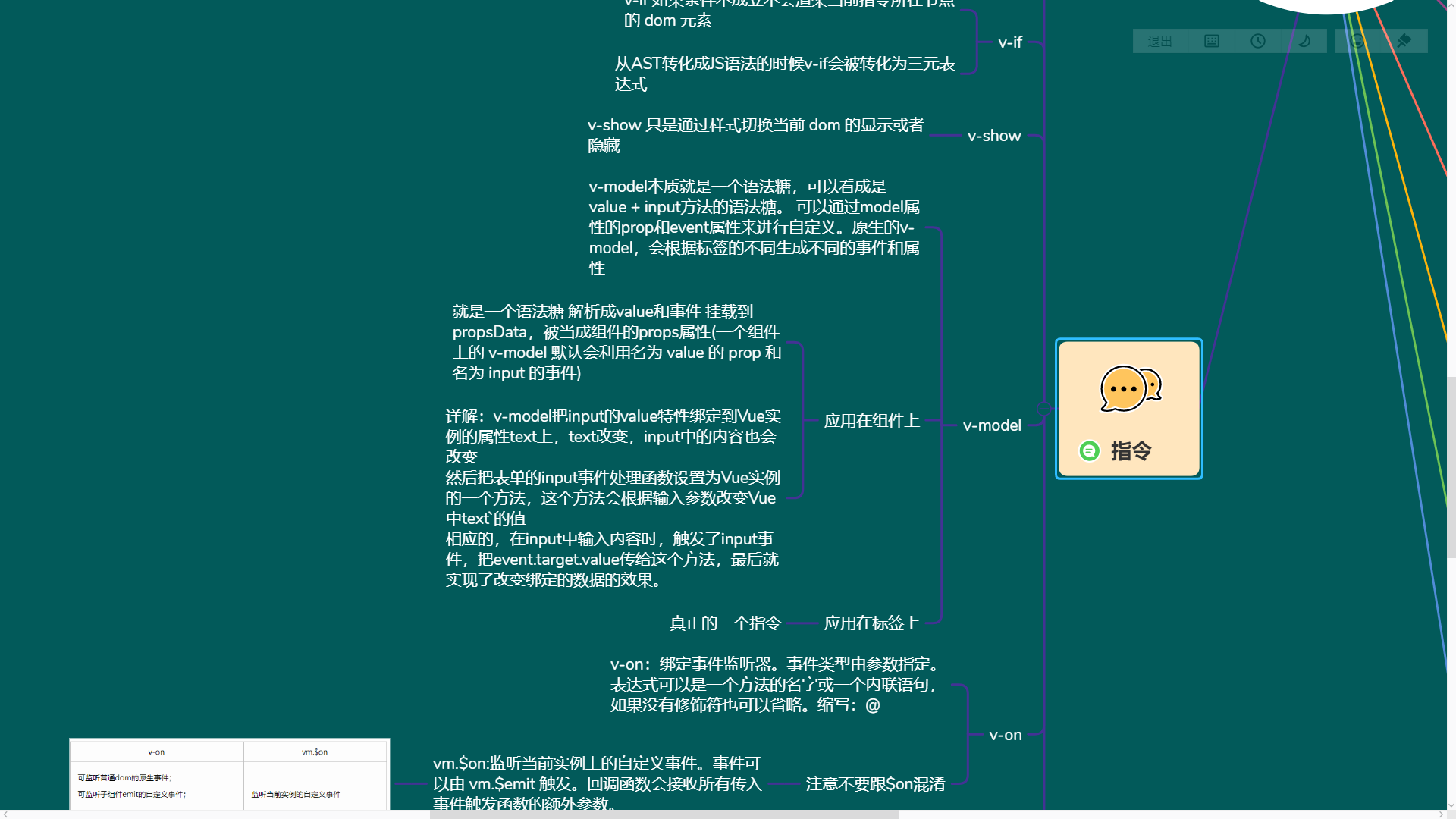Collapse the 指令 node branch toggle
This screenshot has height=819, width=1456.
pos(1045,409)
